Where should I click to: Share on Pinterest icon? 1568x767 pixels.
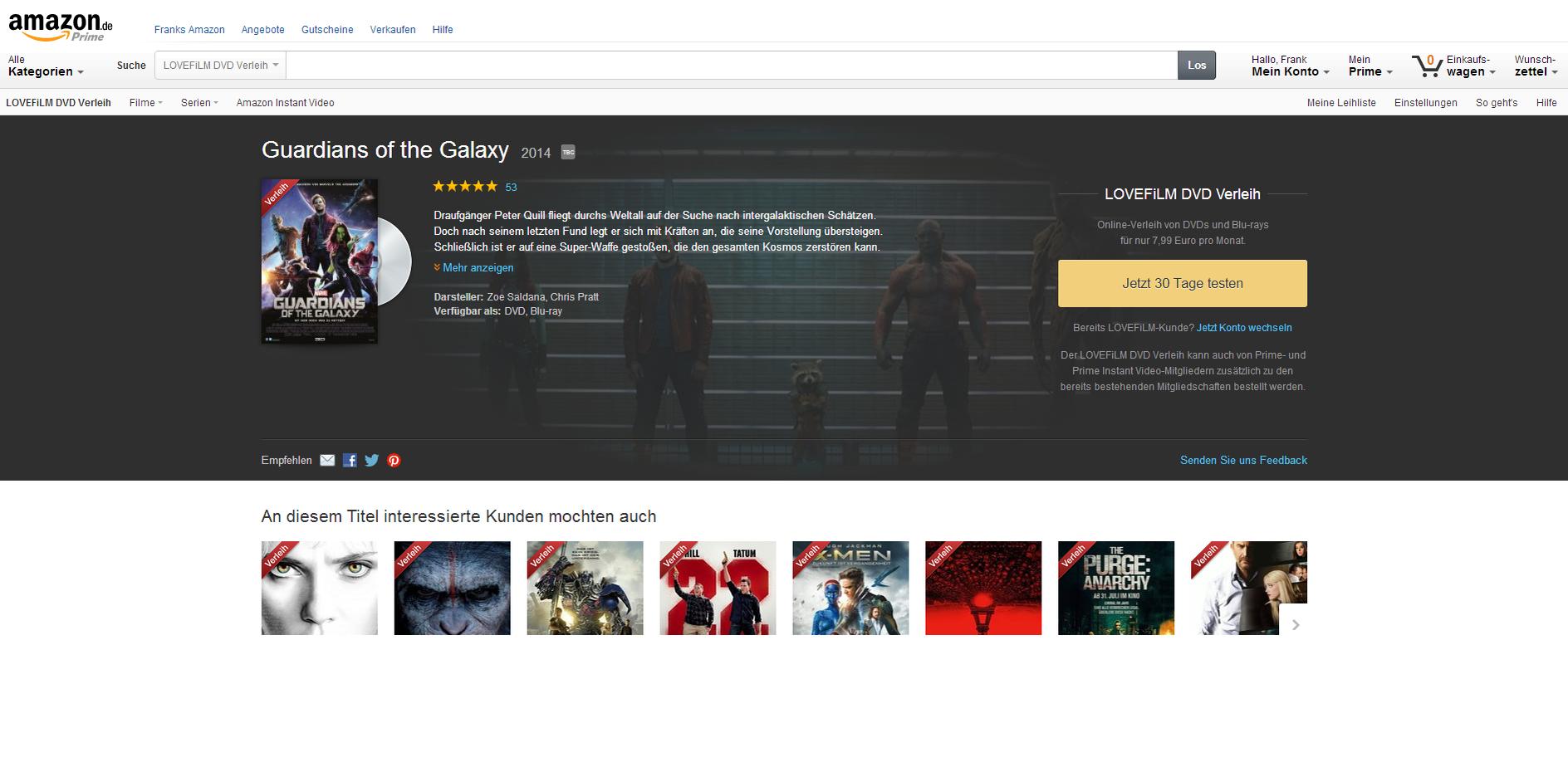394,461
